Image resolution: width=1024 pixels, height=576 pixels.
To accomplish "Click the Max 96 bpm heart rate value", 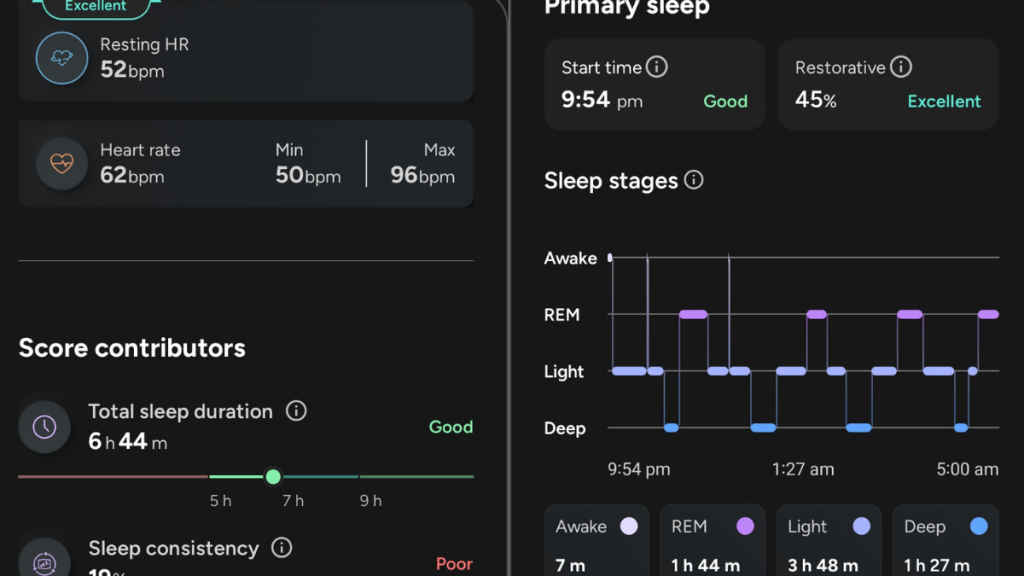I will [x=422, y=175].
